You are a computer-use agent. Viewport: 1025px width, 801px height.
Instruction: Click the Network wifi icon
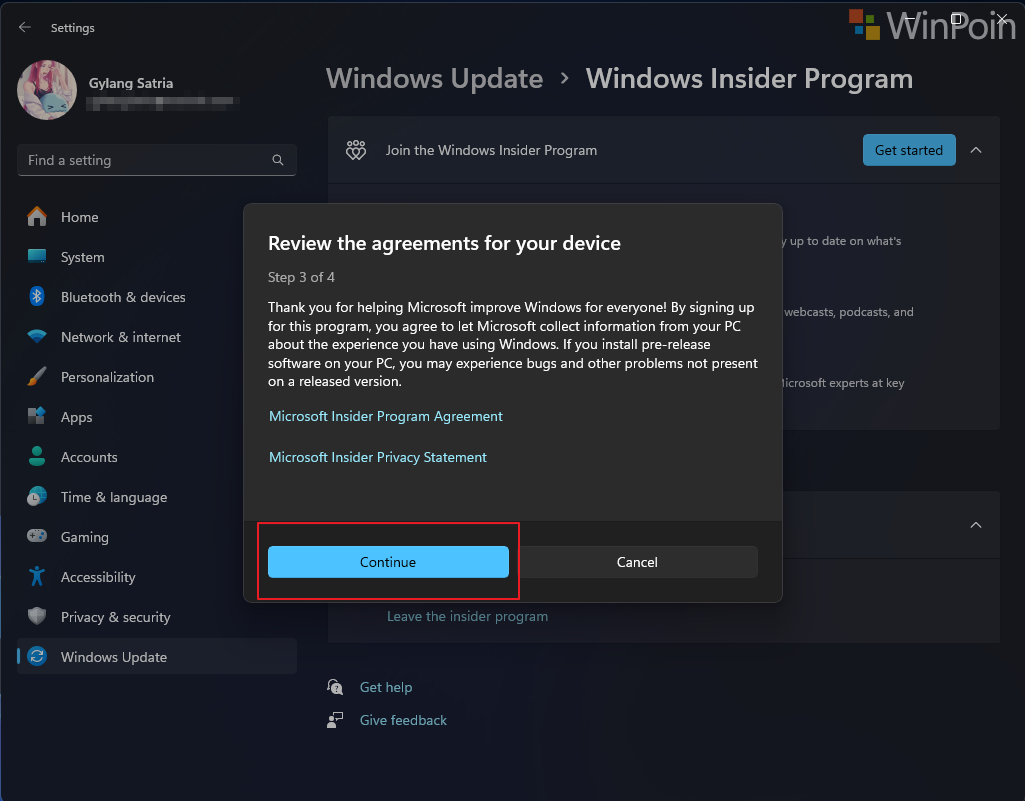[37, 337]
